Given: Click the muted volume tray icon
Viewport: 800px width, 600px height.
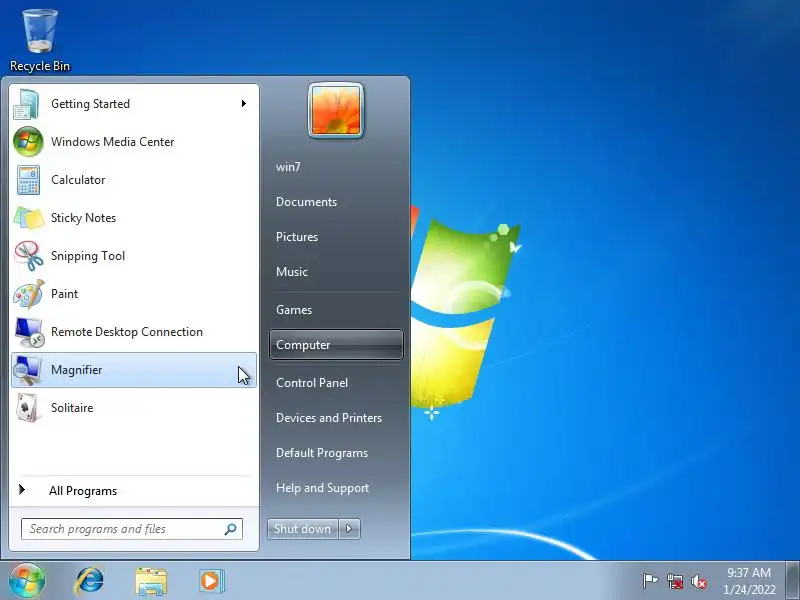Looking at the screenshot, I should point(699,581).
